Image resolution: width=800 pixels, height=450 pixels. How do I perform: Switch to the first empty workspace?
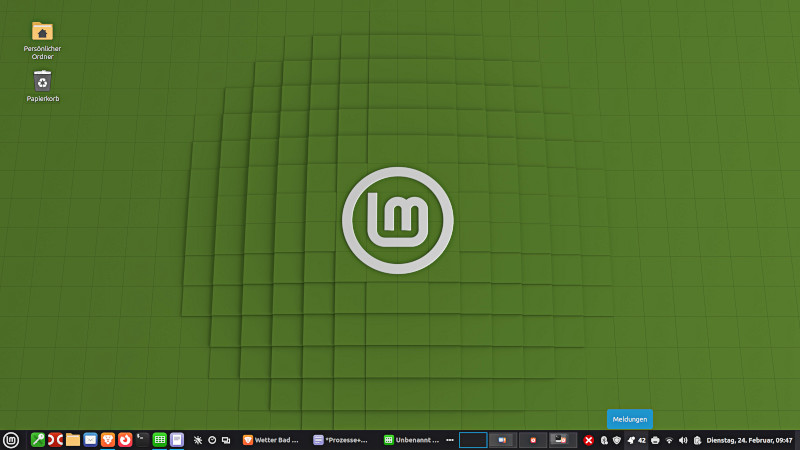[x=473, y=440]
